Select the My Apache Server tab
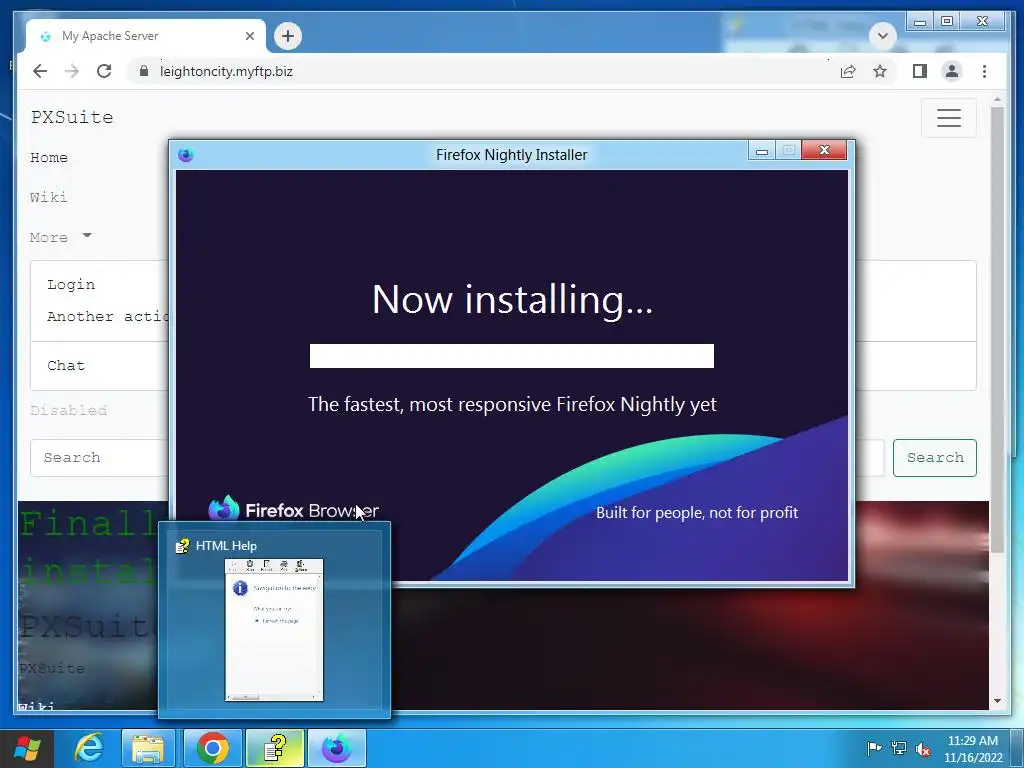Image resolution: width=1024 pixels, height=768 pixels. 146,36
